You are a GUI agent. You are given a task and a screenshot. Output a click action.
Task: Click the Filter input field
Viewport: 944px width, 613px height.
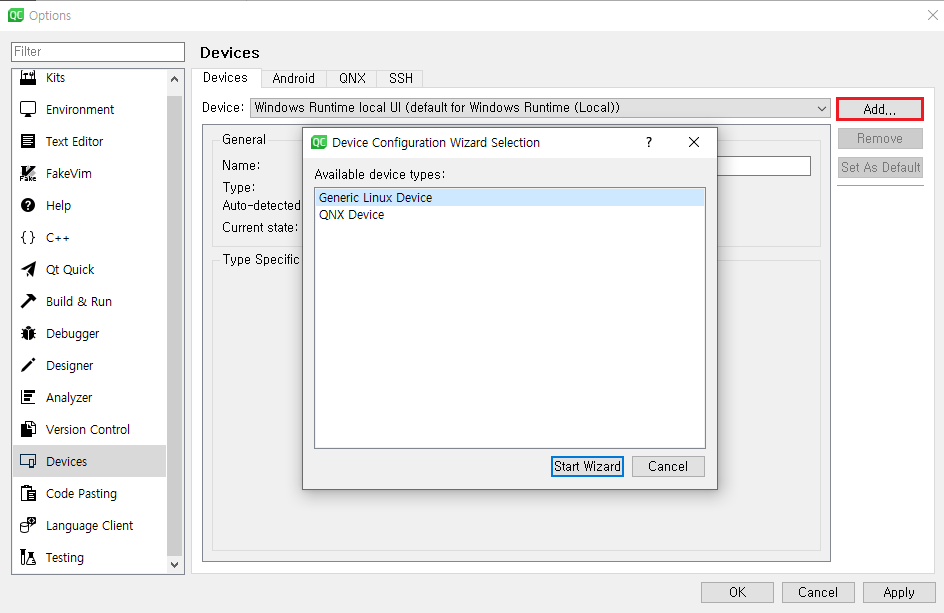pyautogui.click(x=98, y=52)
